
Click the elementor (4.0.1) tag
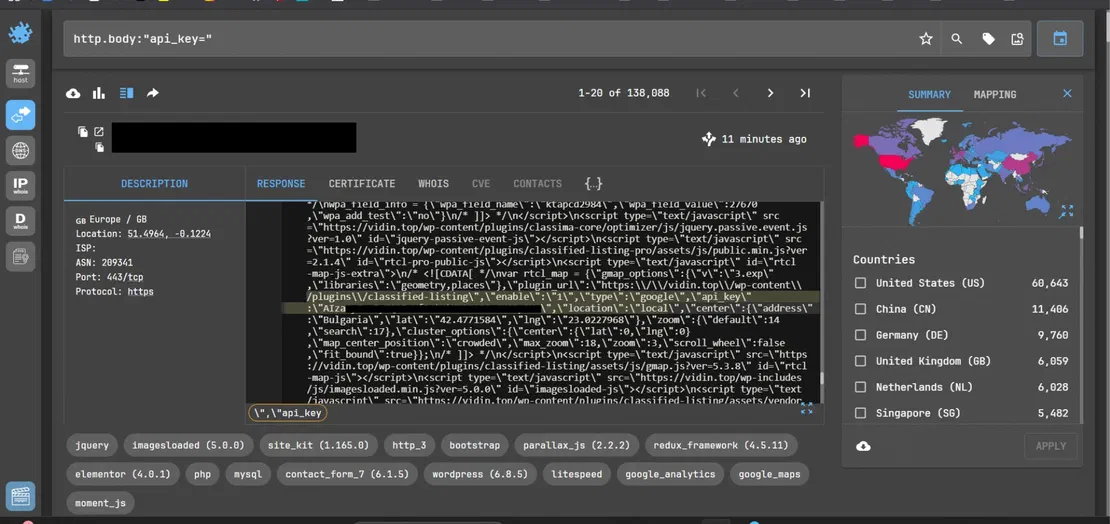point(123,474)
